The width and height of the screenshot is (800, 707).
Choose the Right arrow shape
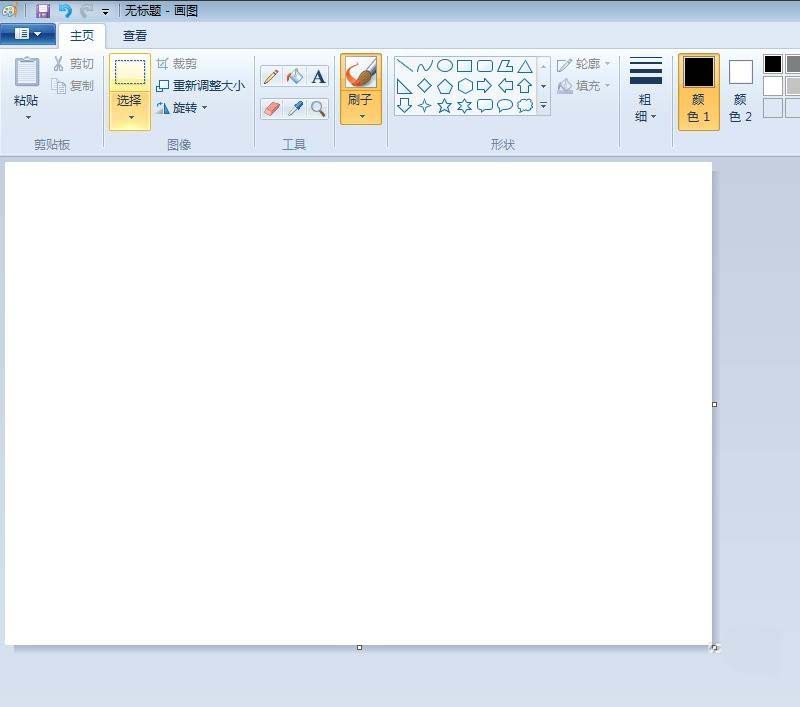485,86
